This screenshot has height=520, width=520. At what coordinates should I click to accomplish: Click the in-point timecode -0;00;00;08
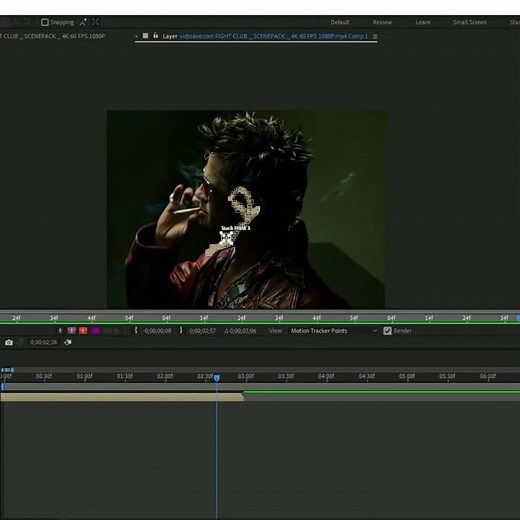click(x=157, y=331)
